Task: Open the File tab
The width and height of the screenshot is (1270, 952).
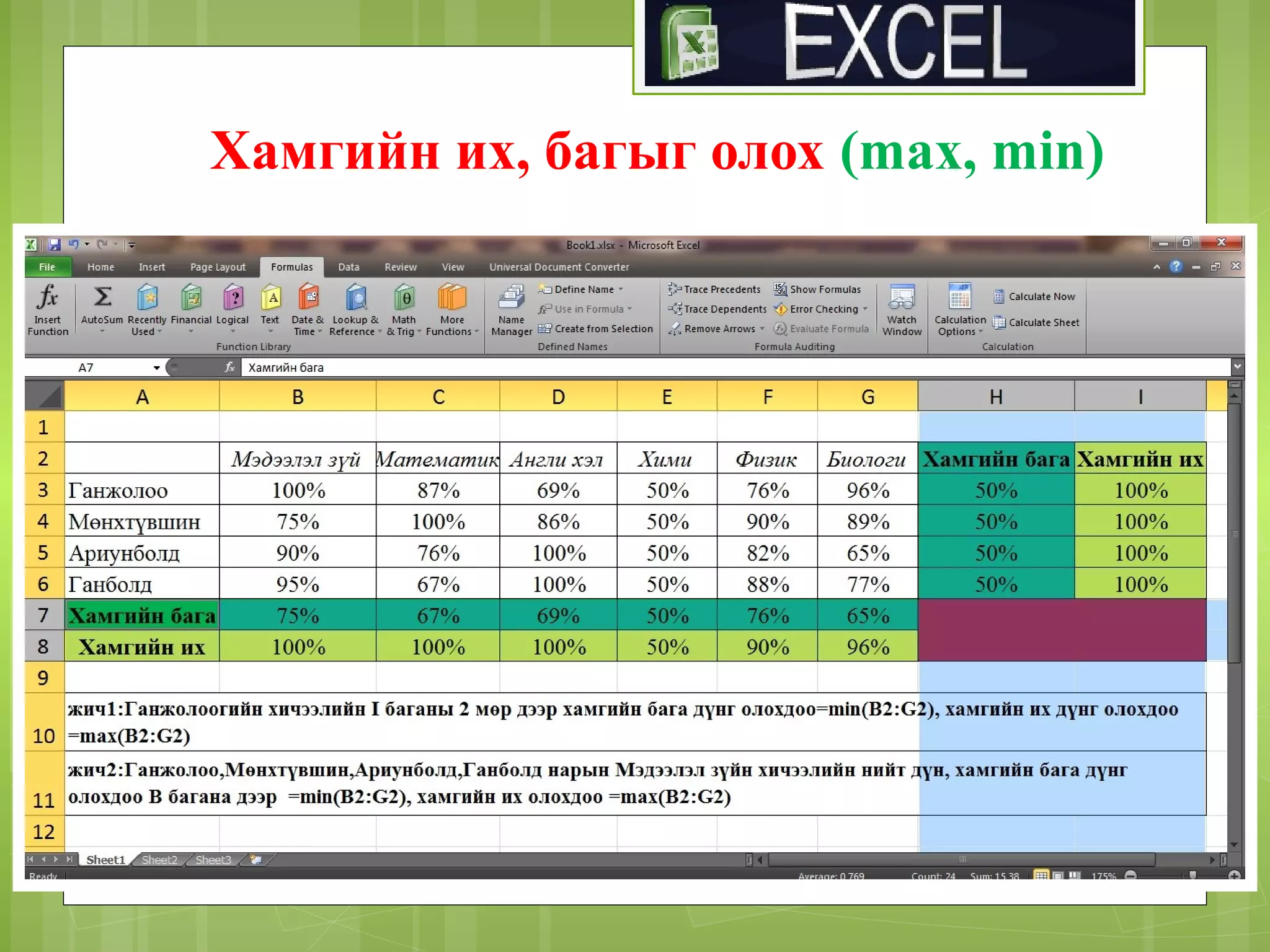Action: point(47,267)
